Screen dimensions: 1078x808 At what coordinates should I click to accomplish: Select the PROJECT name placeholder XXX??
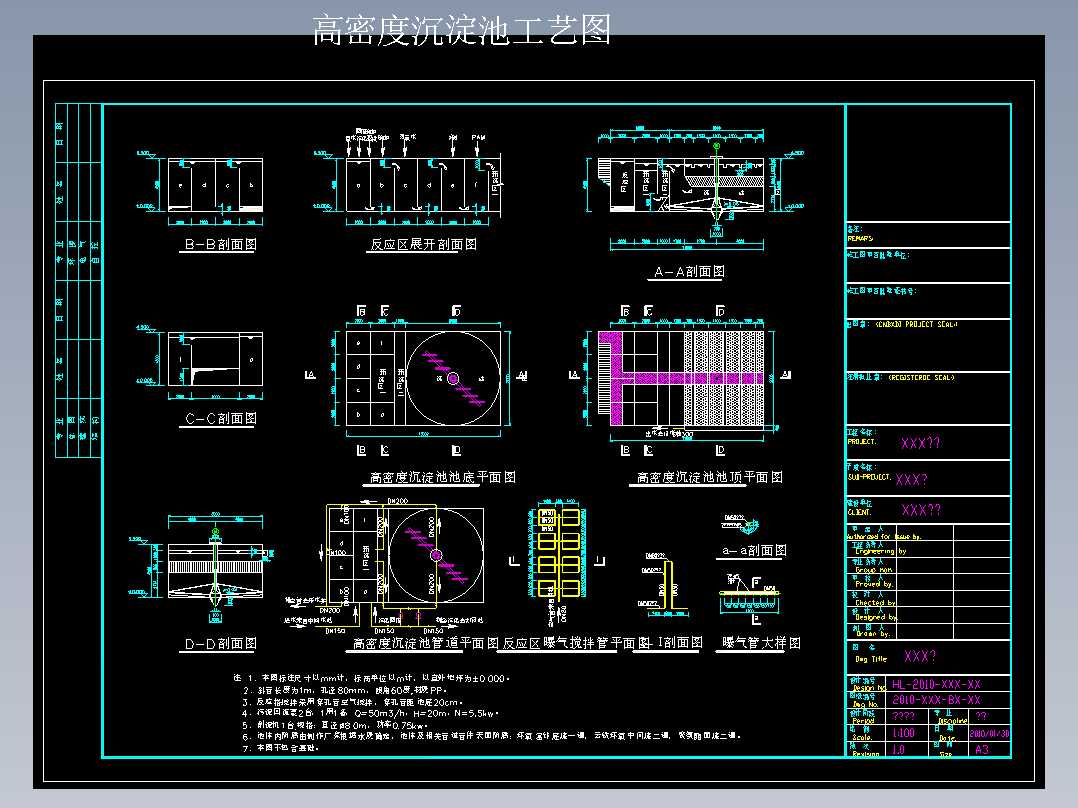(921, 444)
